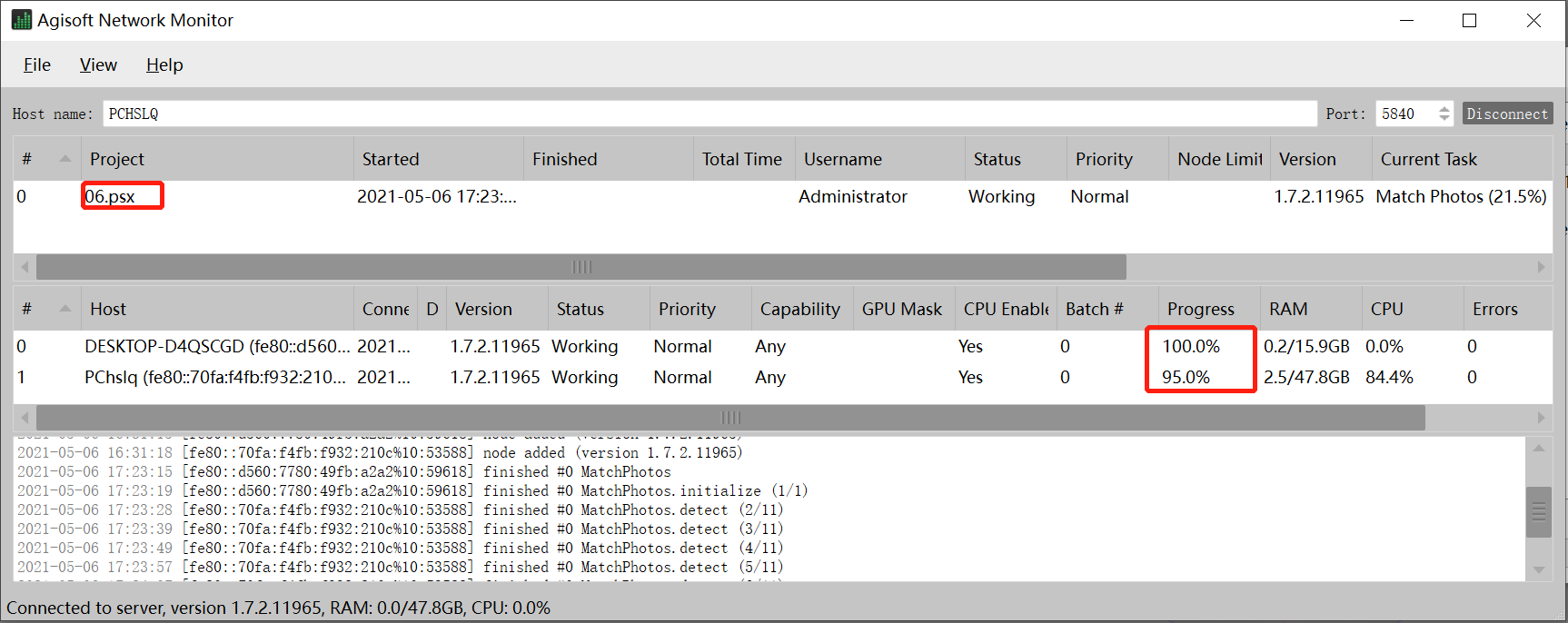Sort projects by Started column header
The image size is (1568, 623).
438,159
